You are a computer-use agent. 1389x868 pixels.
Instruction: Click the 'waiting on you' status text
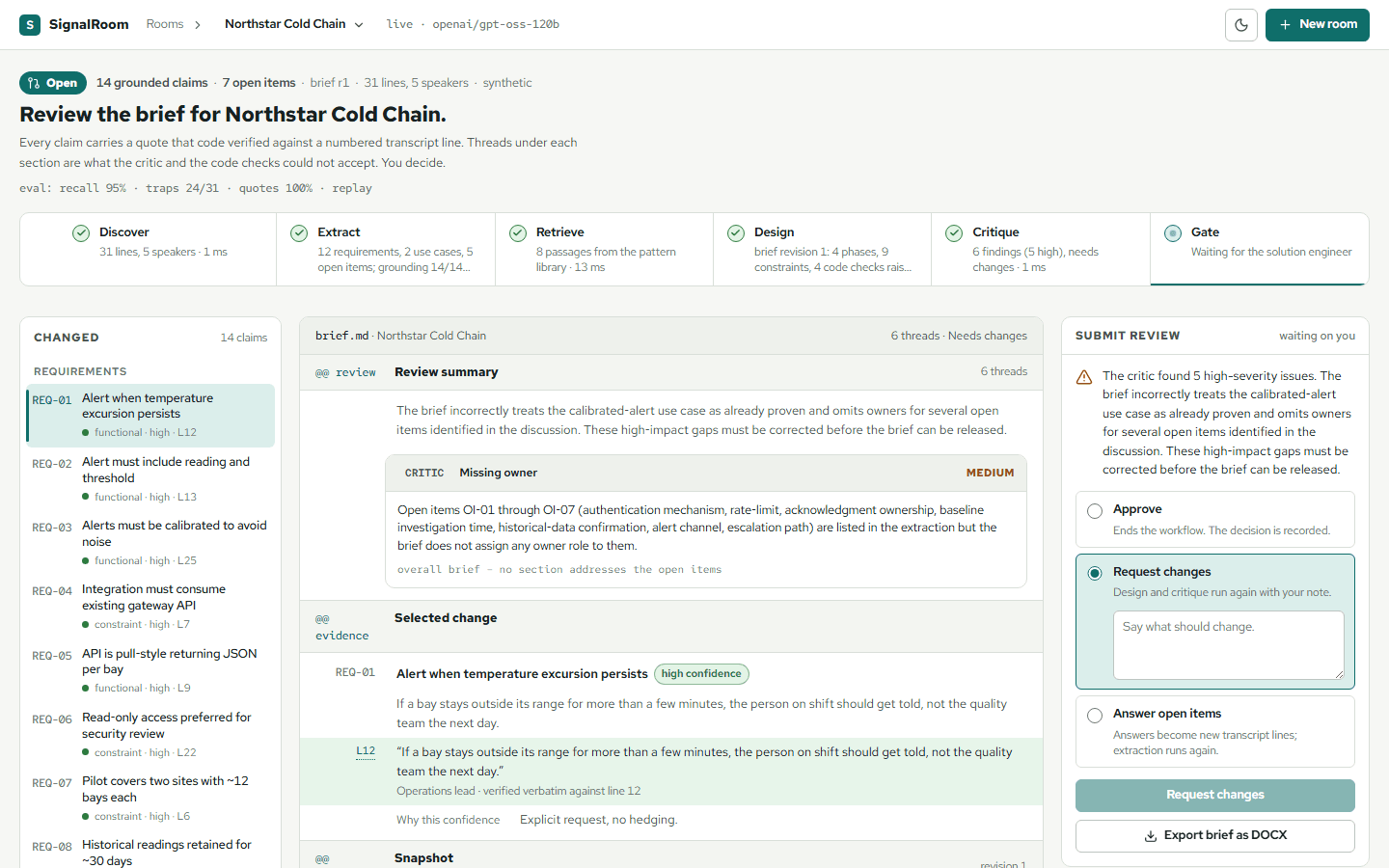pyautogui.click(x=1317, y=336)
